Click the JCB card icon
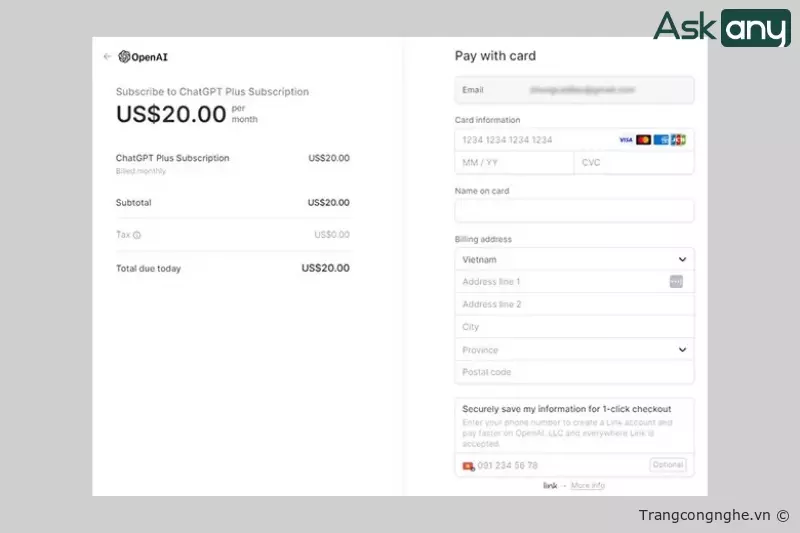 click(678, 140)
